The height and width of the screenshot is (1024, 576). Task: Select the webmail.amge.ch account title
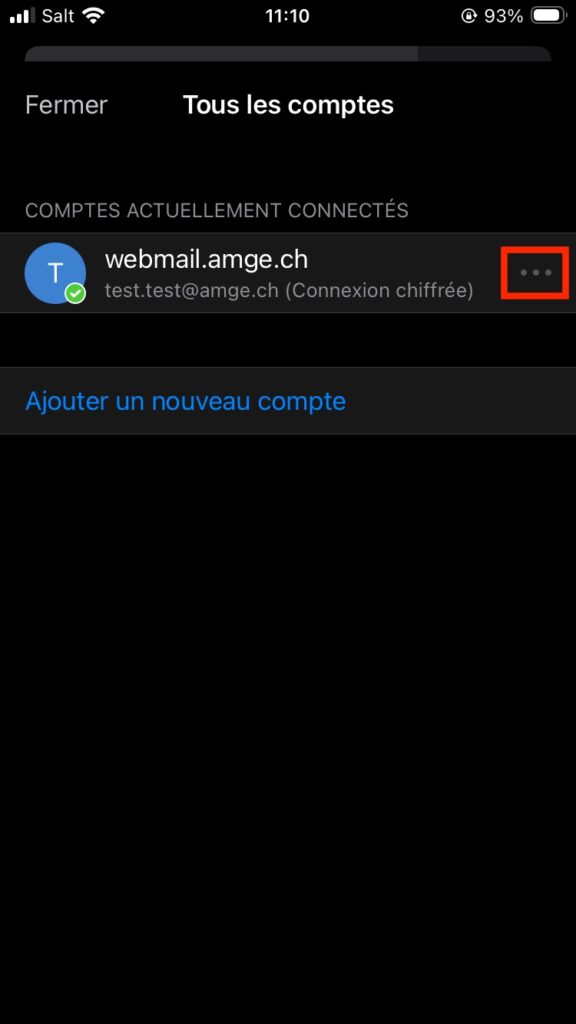pyautogui.click(x=206, y=259)
